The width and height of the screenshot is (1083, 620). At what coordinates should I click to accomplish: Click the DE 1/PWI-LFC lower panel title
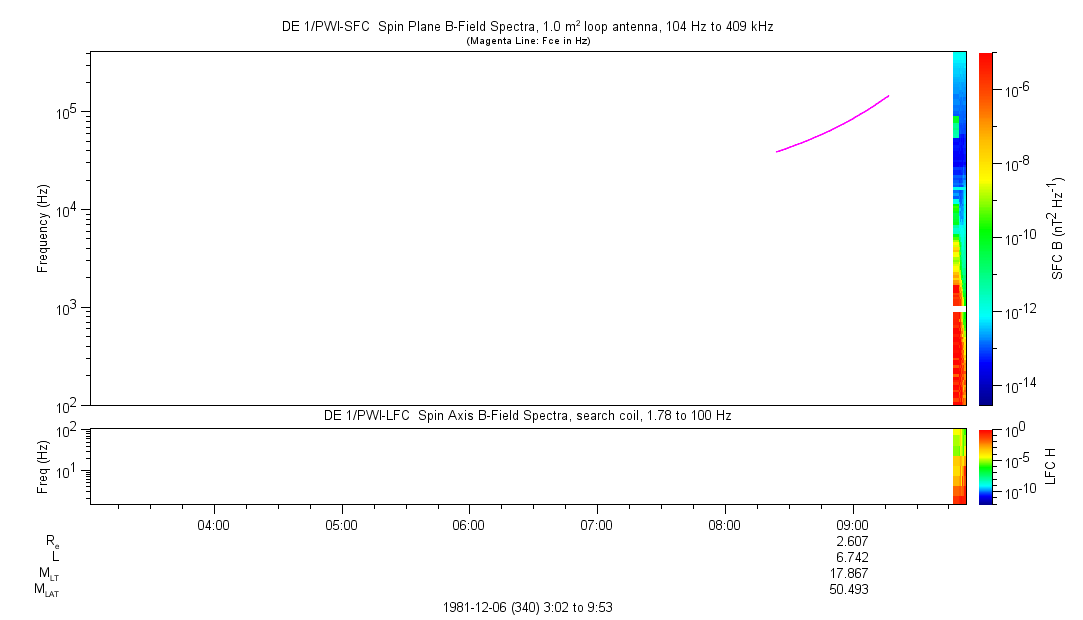(527, 415)
